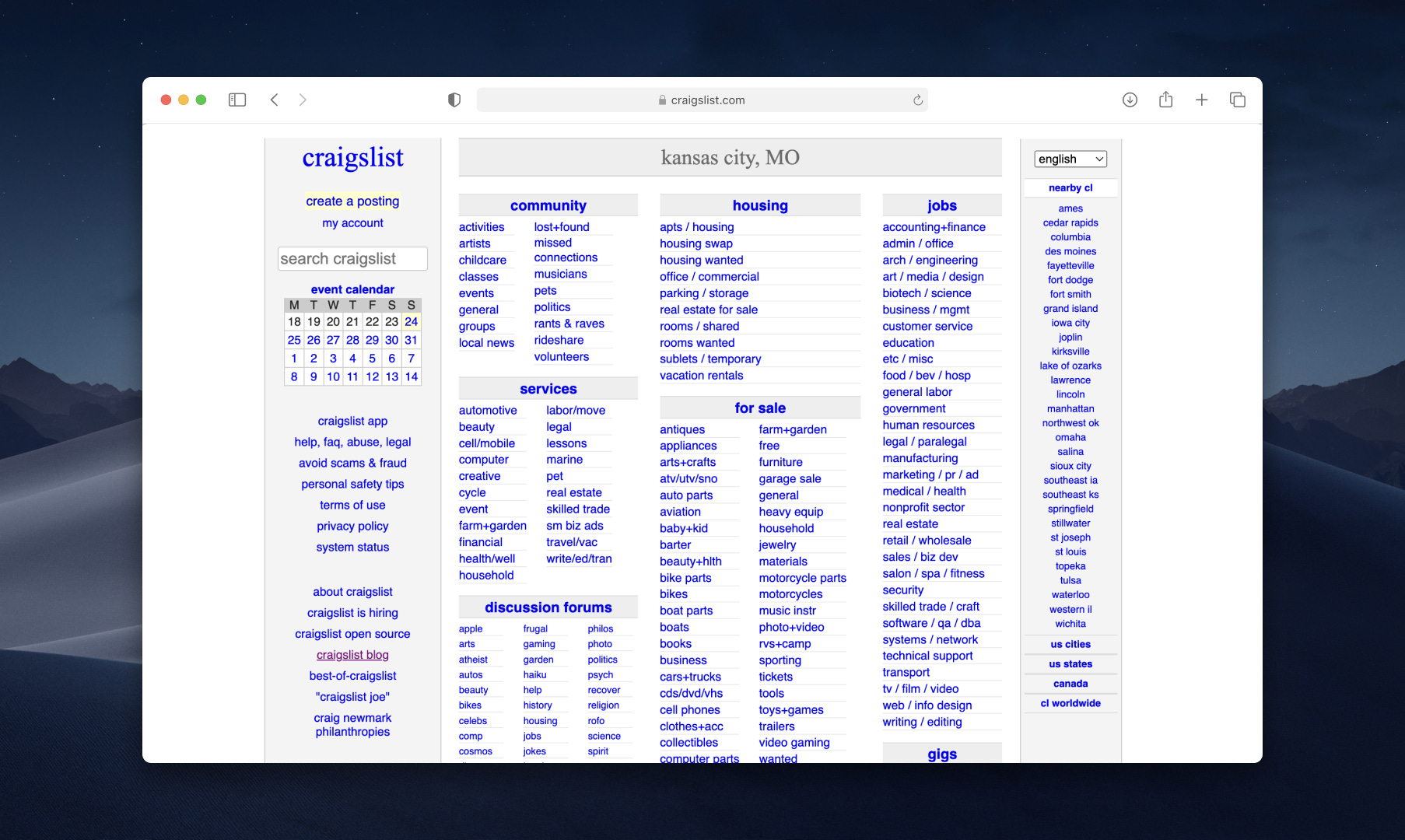This screenshot has width=1405, height=840.
Task: Open real estate for sale
Action: [x=708, y=310]
